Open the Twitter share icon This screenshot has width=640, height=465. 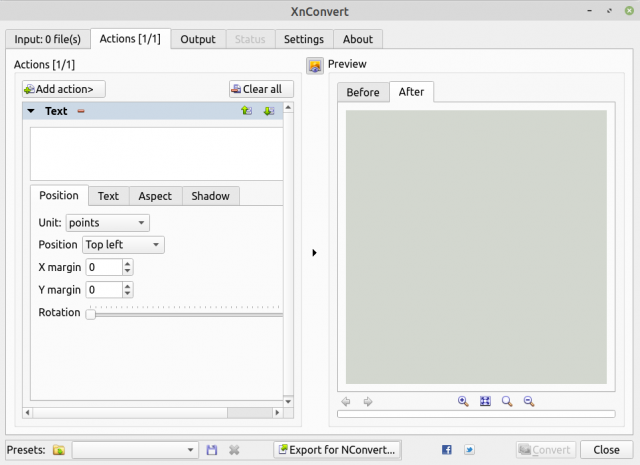click(469, 450)
